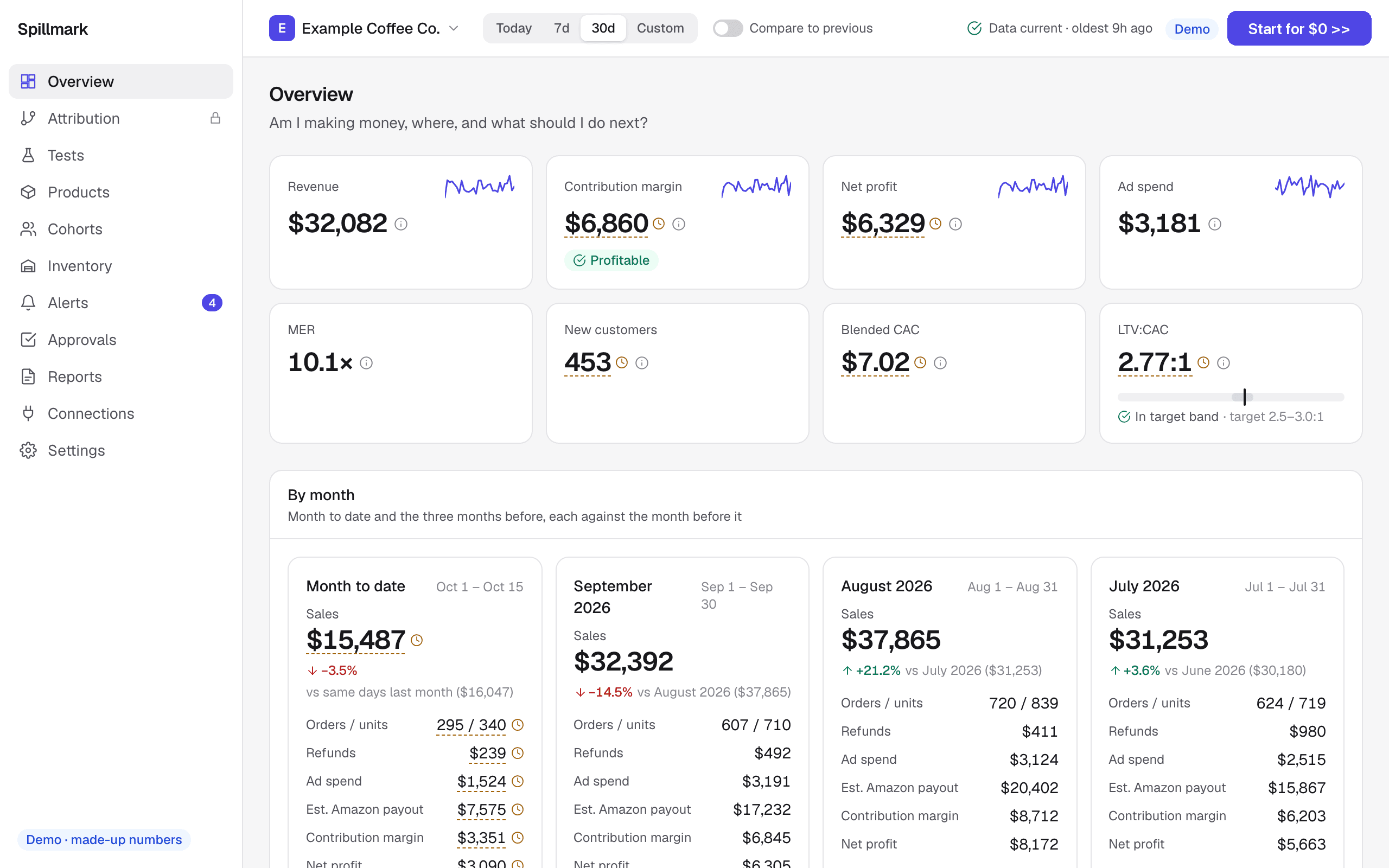Choose the Custom date range
This screenshot has width=1389, height=868.
click(x=660, y=28)
